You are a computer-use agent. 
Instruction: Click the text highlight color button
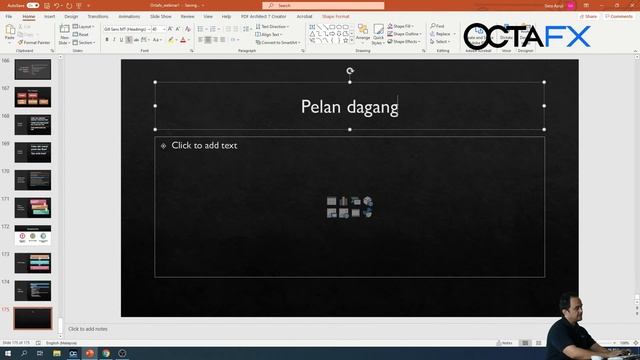pyautogui.click(x=171, y=40)
